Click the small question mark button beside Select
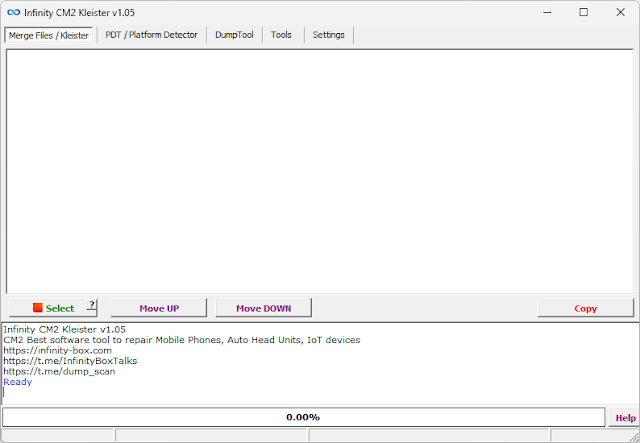The height and width of the screenshot is (443, 640). point(92,306)
